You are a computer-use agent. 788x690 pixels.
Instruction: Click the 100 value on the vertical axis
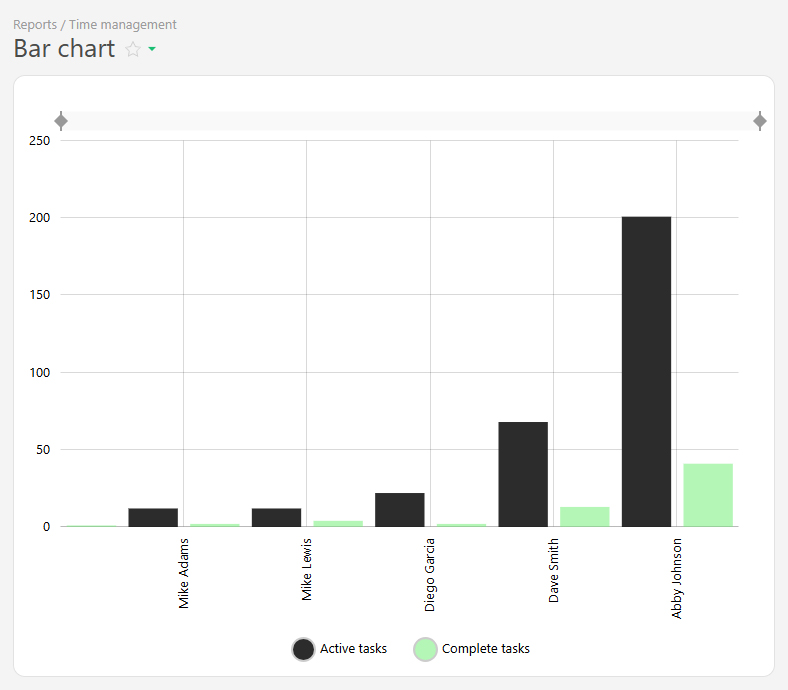[x=40, y=372]
